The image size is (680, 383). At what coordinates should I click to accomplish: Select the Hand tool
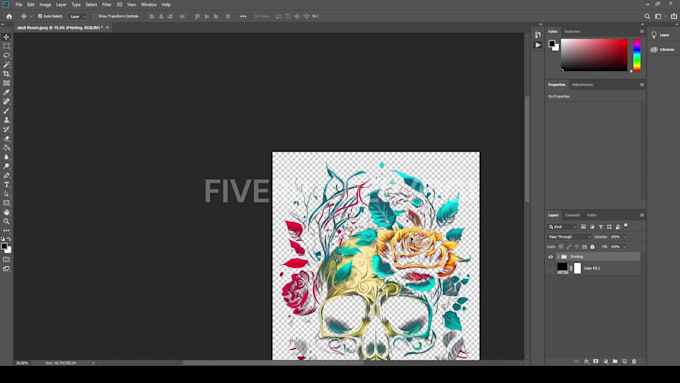[x=7, y=212]
